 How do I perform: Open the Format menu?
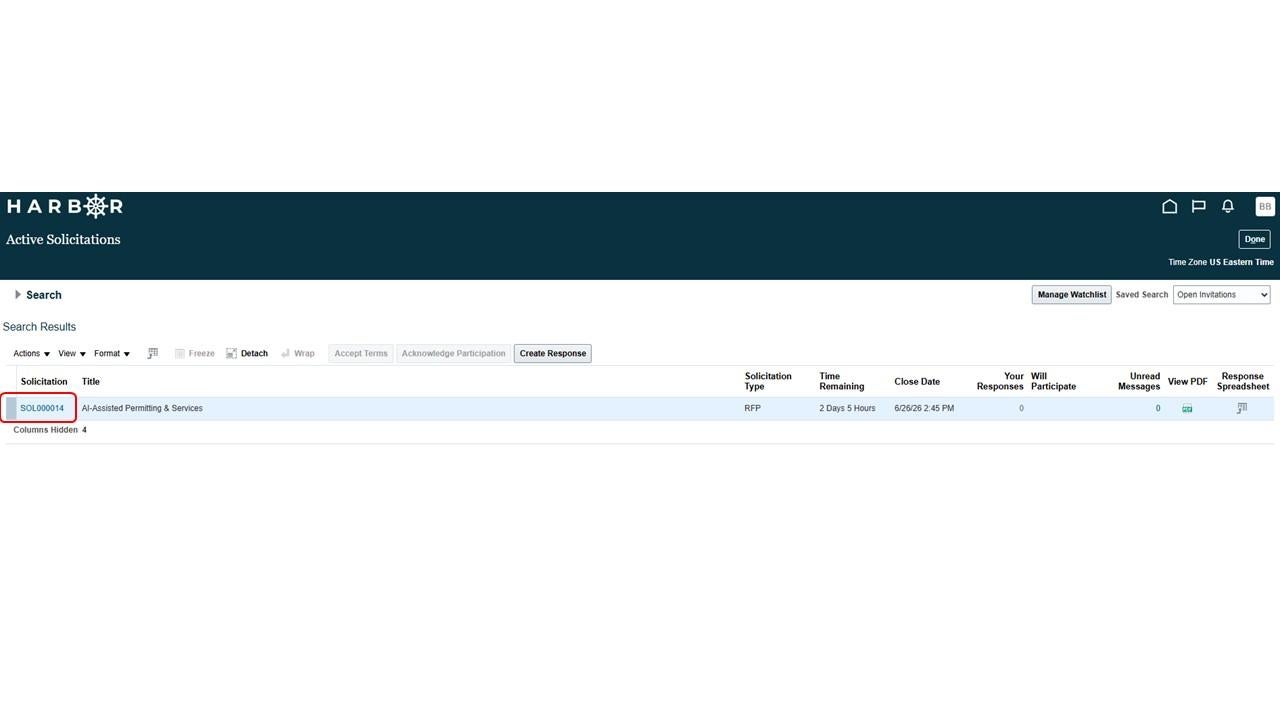pos(112,353)
